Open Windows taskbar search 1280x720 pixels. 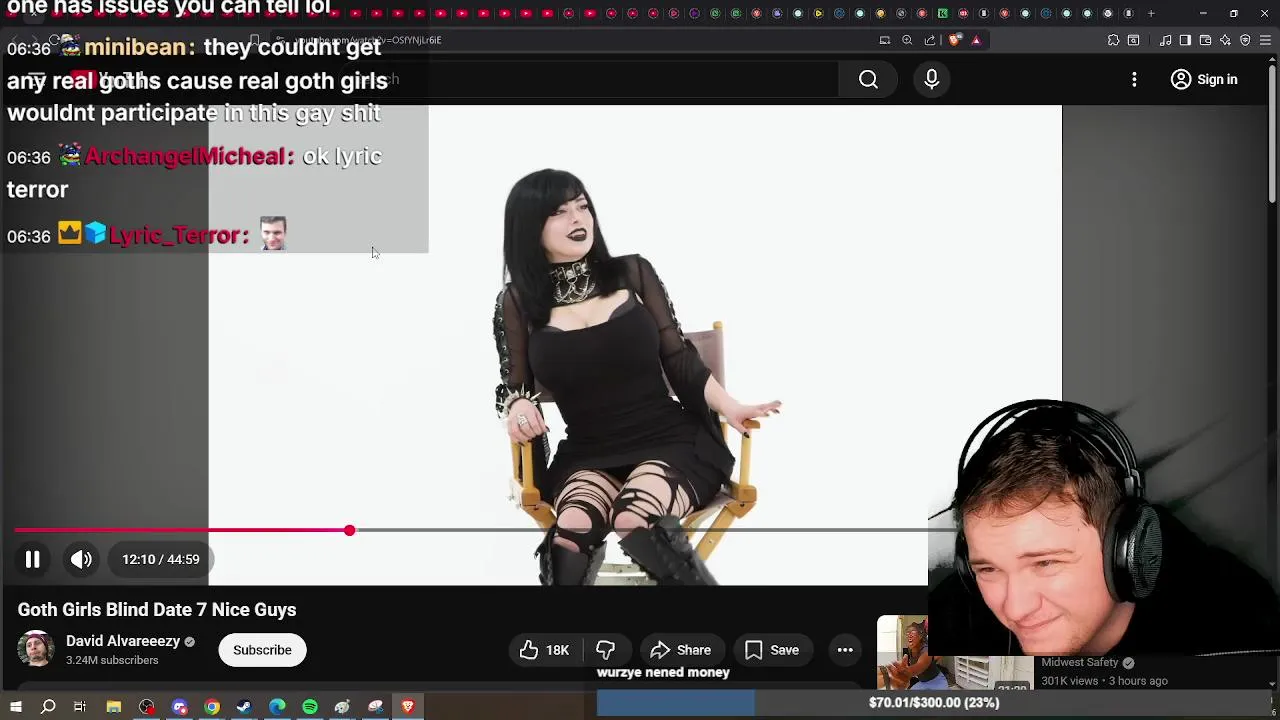(47, 707)
